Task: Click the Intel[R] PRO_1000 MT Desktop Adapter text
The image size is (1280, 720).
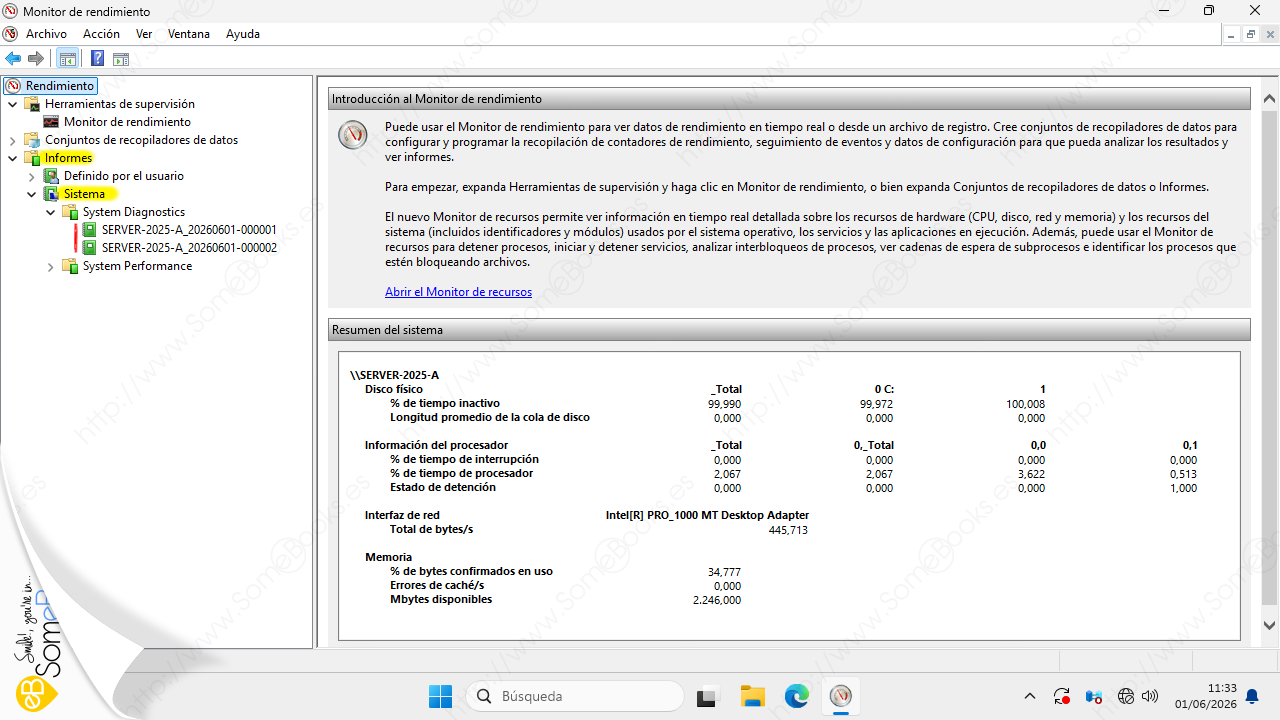Action: [707, 515]
